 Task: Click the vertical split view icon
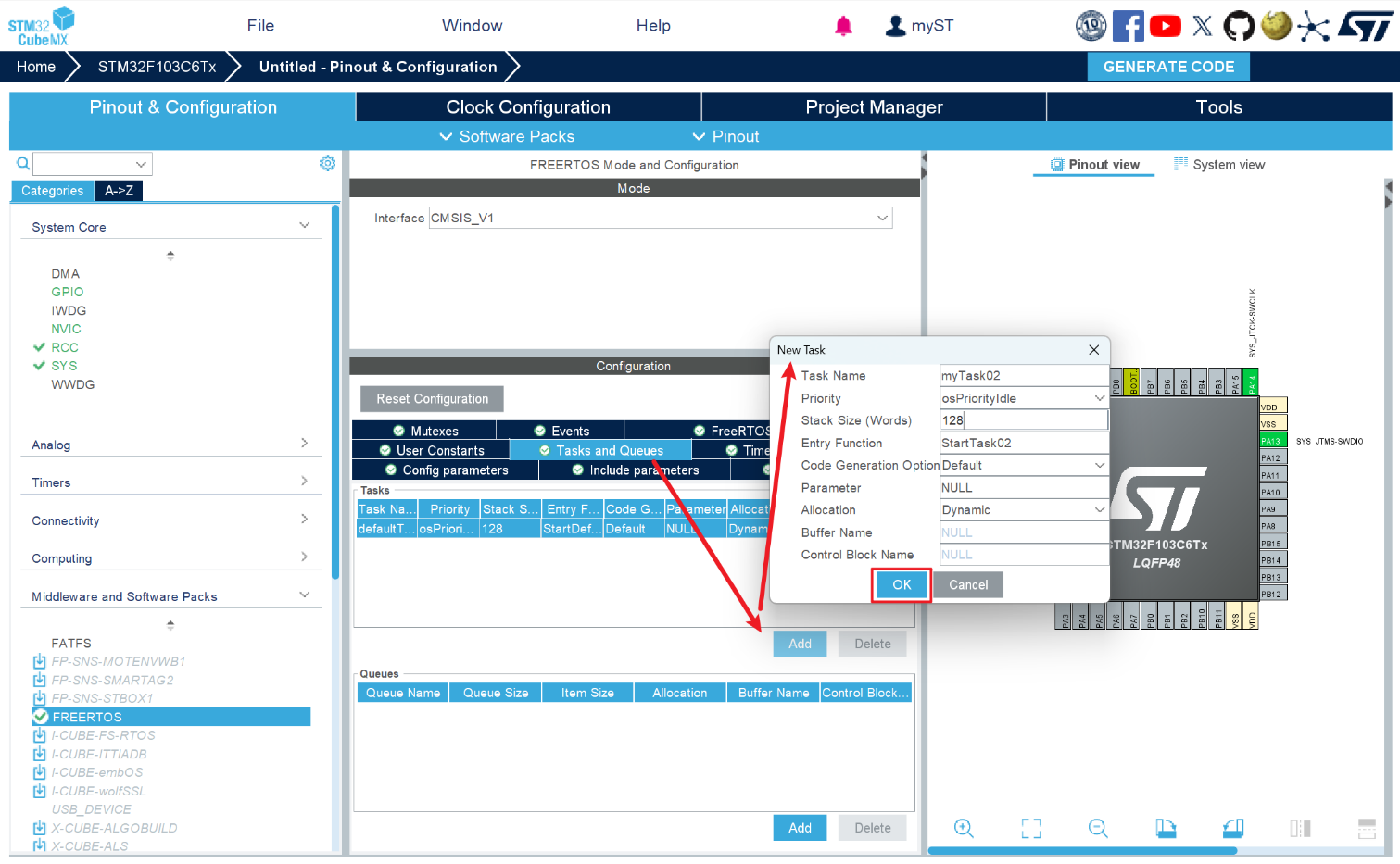pos(1300,828)
